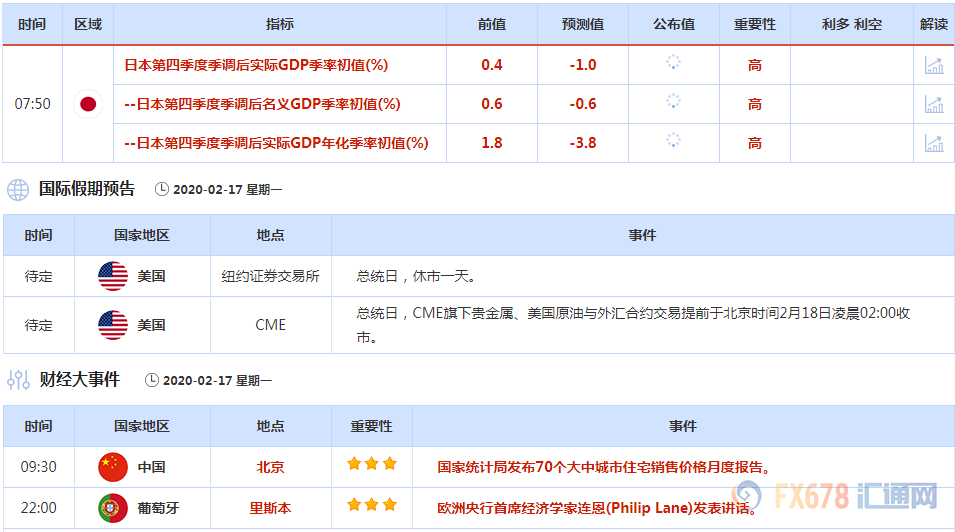Click the 指标 column header
The height and width of the screenshot is (532, 955).
pos(280,24)
